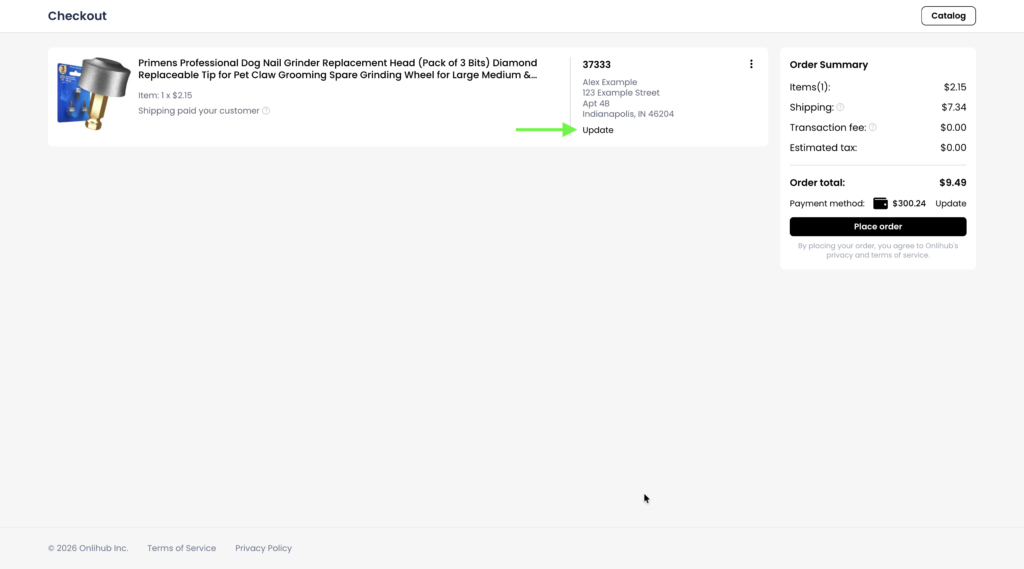Click the Primens Dog Nail Grinder product title

(338, 69)
